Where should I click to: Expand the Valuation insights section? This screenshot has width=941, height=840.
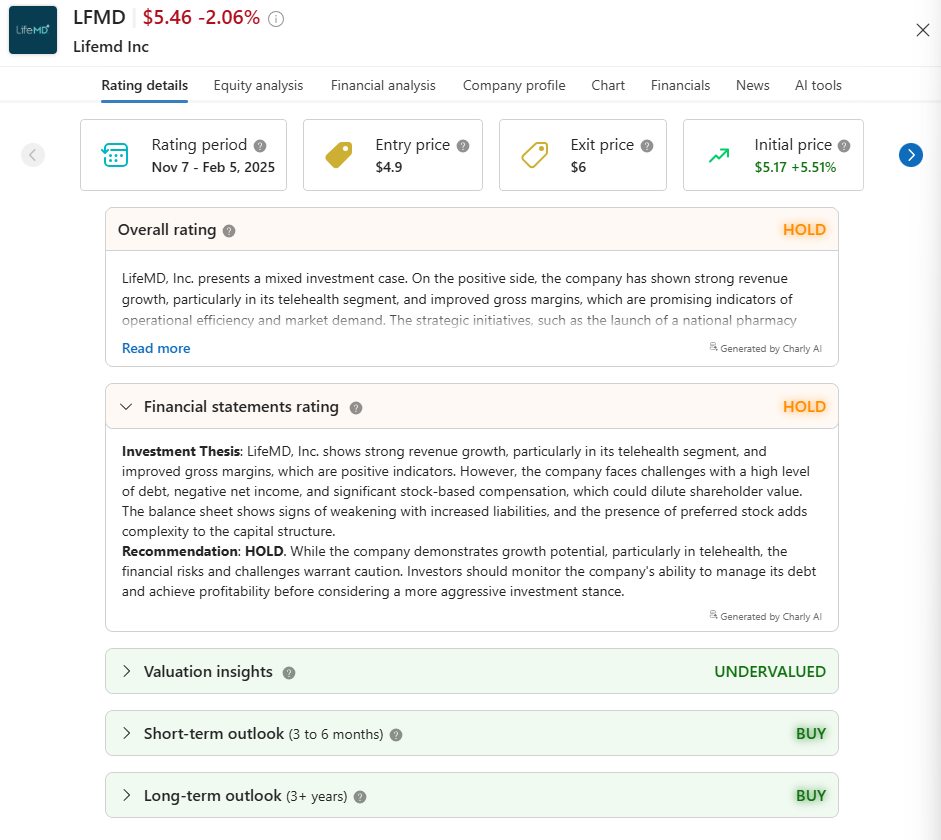click(126, 671)
